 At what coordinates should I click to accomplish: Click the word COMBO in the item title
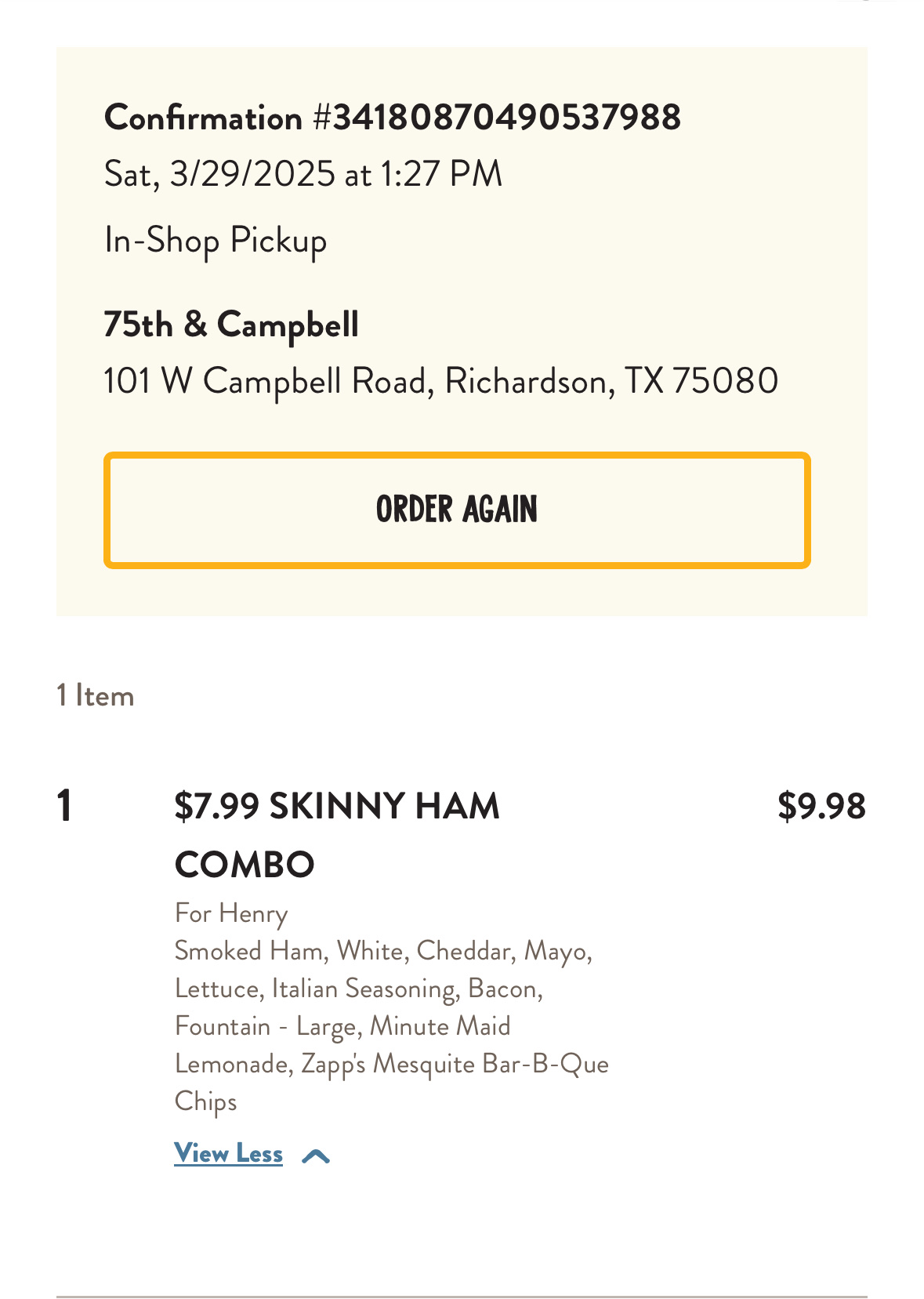245,865
